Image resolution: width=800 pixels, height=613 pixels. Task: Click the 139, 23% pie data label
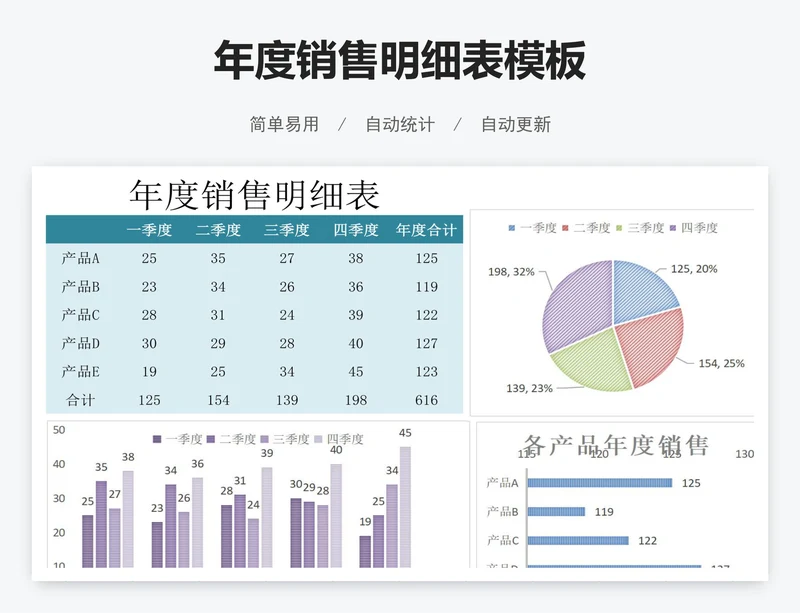click(529, 388)
